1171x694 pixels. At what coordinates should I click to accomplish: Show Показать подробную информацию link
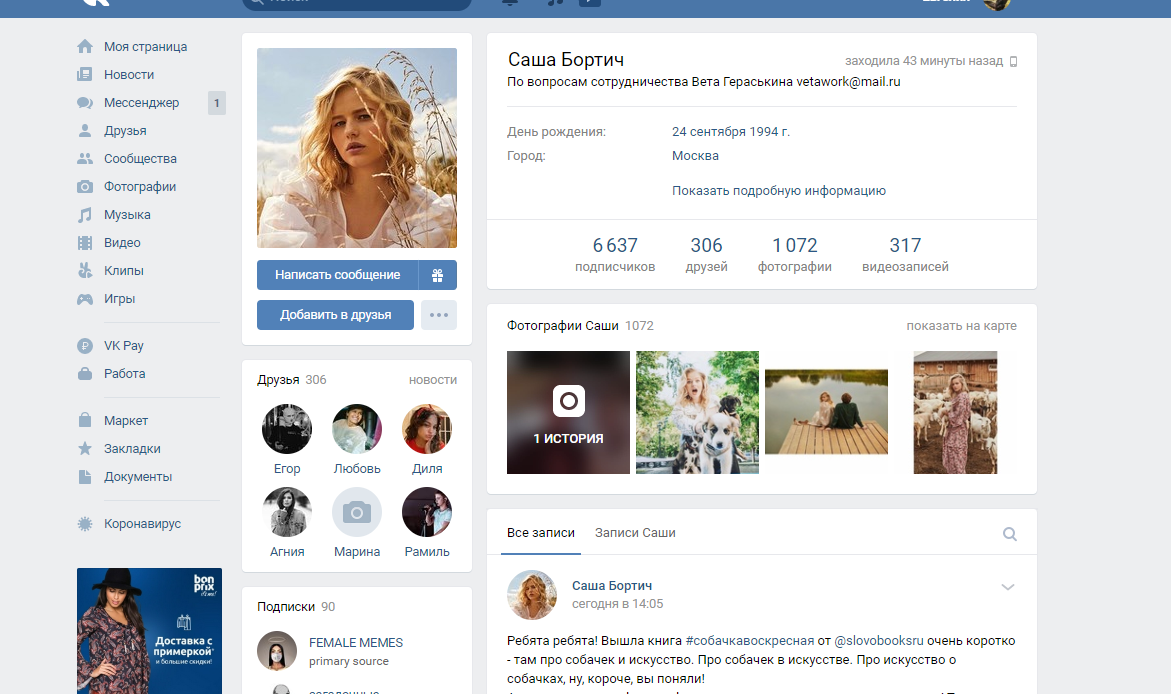tap(779, 190)
